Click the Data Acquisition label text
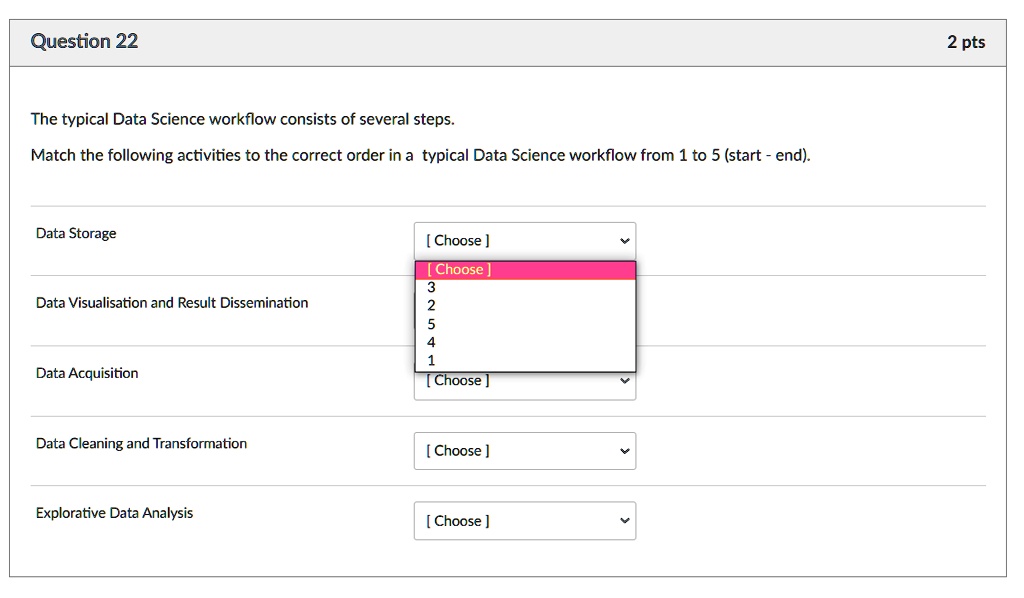The width and height of the screenshot is (1024, 598). pos(86,372)
